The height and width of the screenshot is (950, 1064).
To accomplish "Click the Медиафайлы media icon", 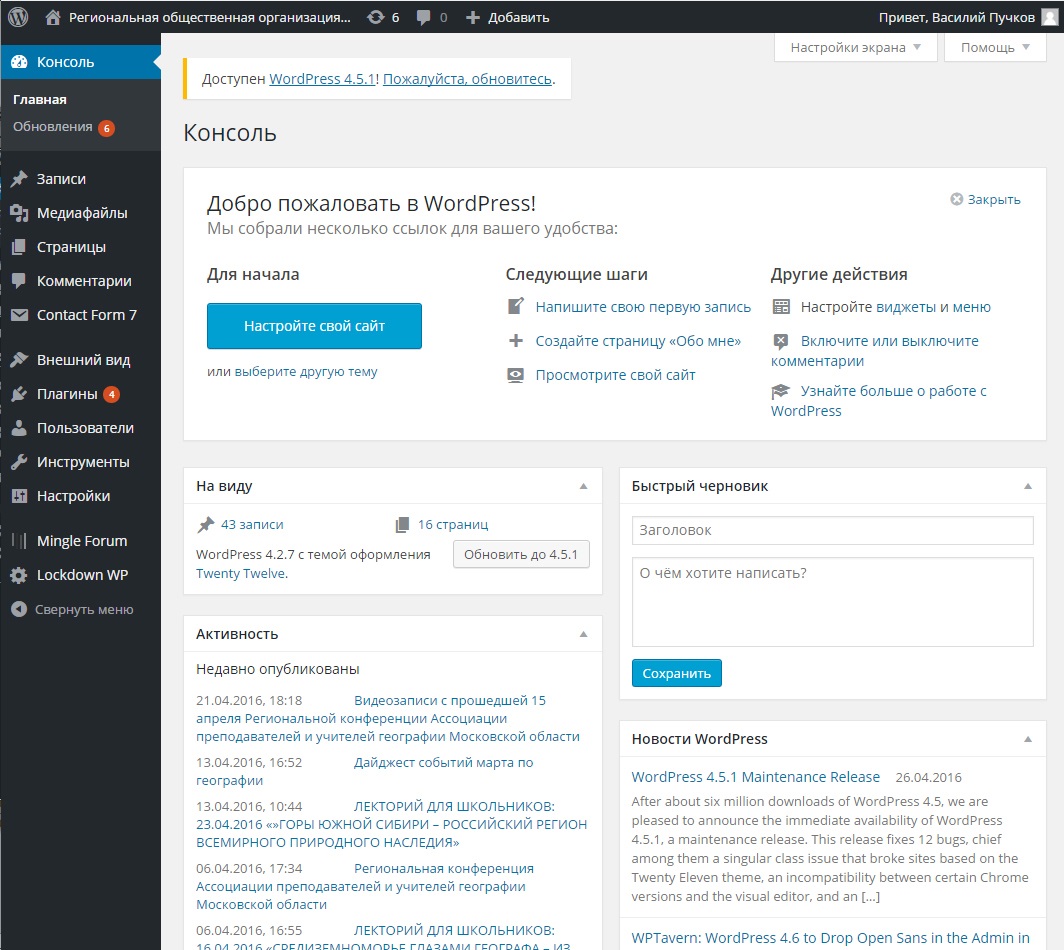I will pos(19,213).
